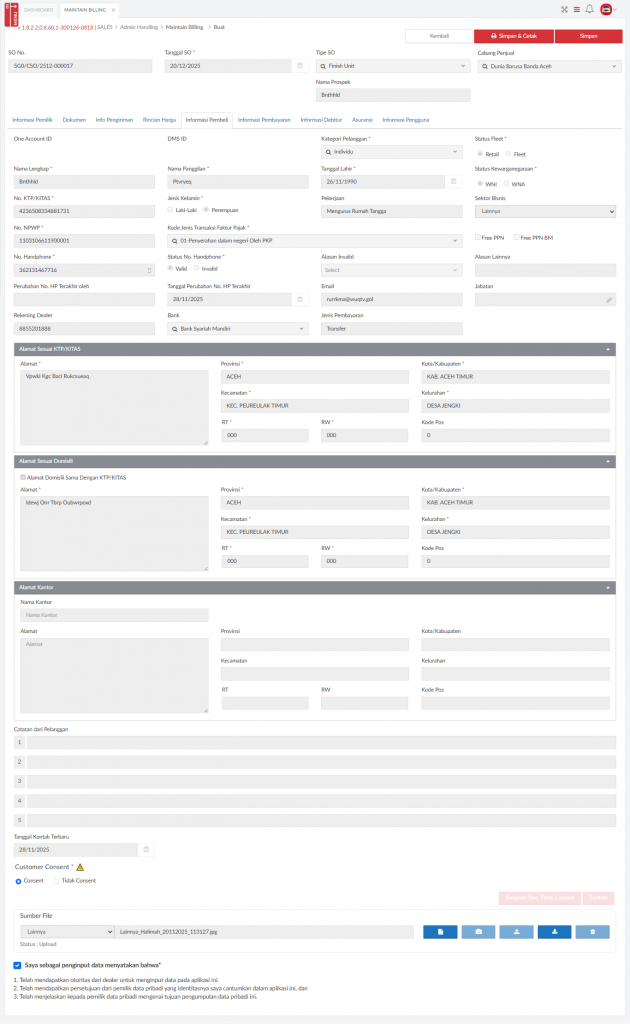Open the user profile avatar menu
The image size is (630, 1024).
(606, 9)
